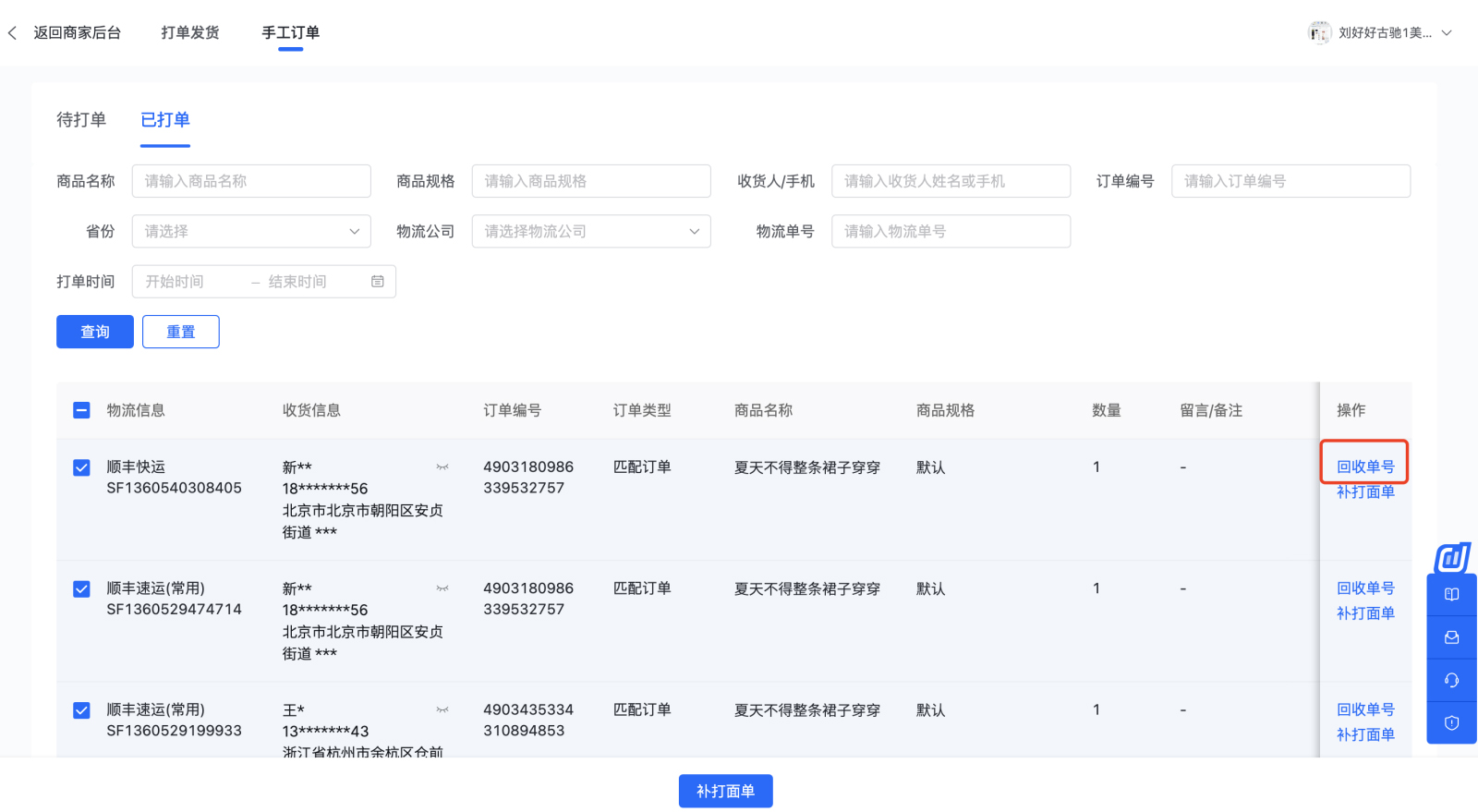Viewport: 1478px width, 812px height.
Task: Go back via 返回商家后台
Action: pos(78,33)
